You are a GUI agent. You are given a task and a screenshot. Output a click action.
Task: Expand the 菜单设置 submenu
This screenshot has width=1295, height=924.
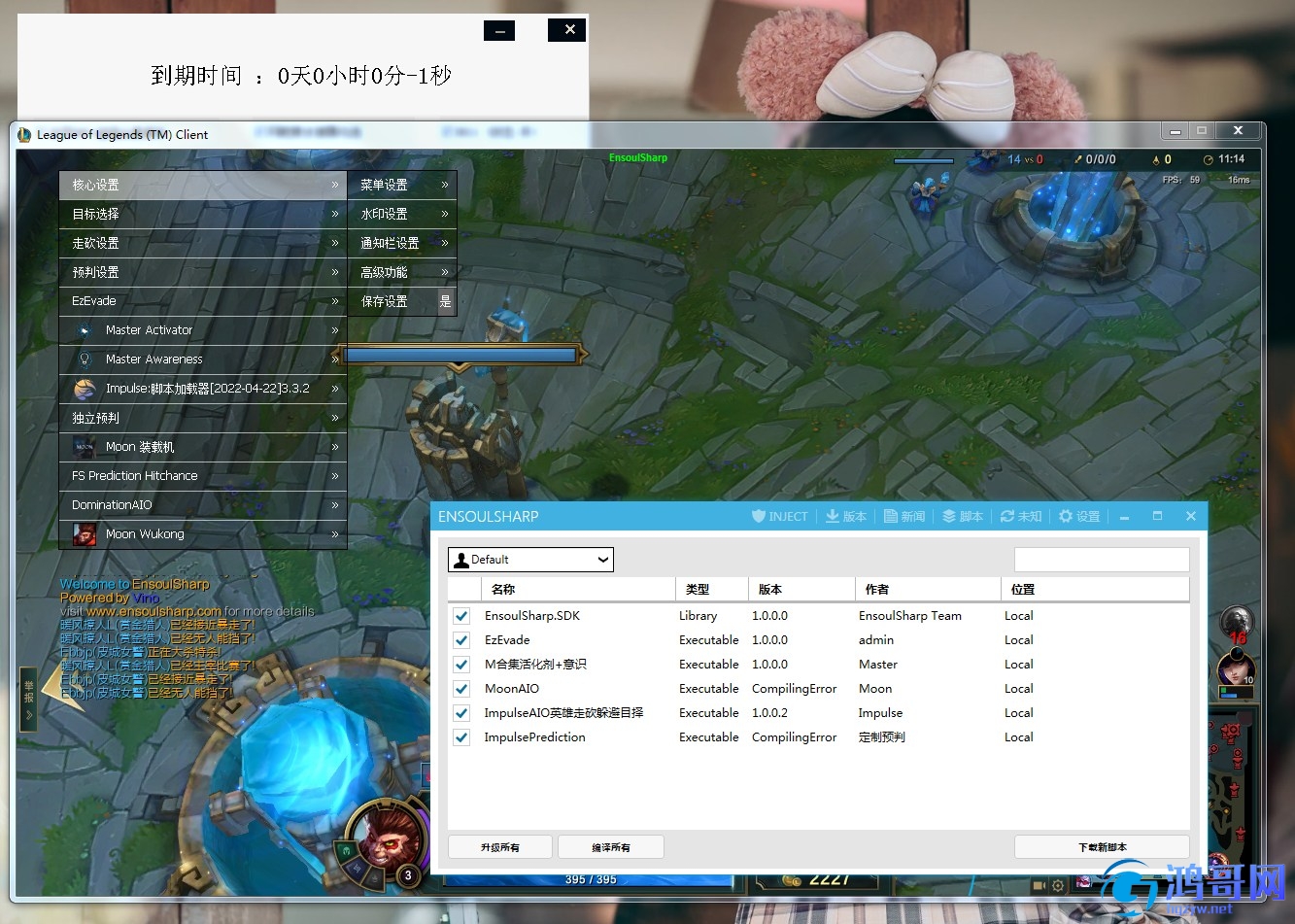click(402, 185)
